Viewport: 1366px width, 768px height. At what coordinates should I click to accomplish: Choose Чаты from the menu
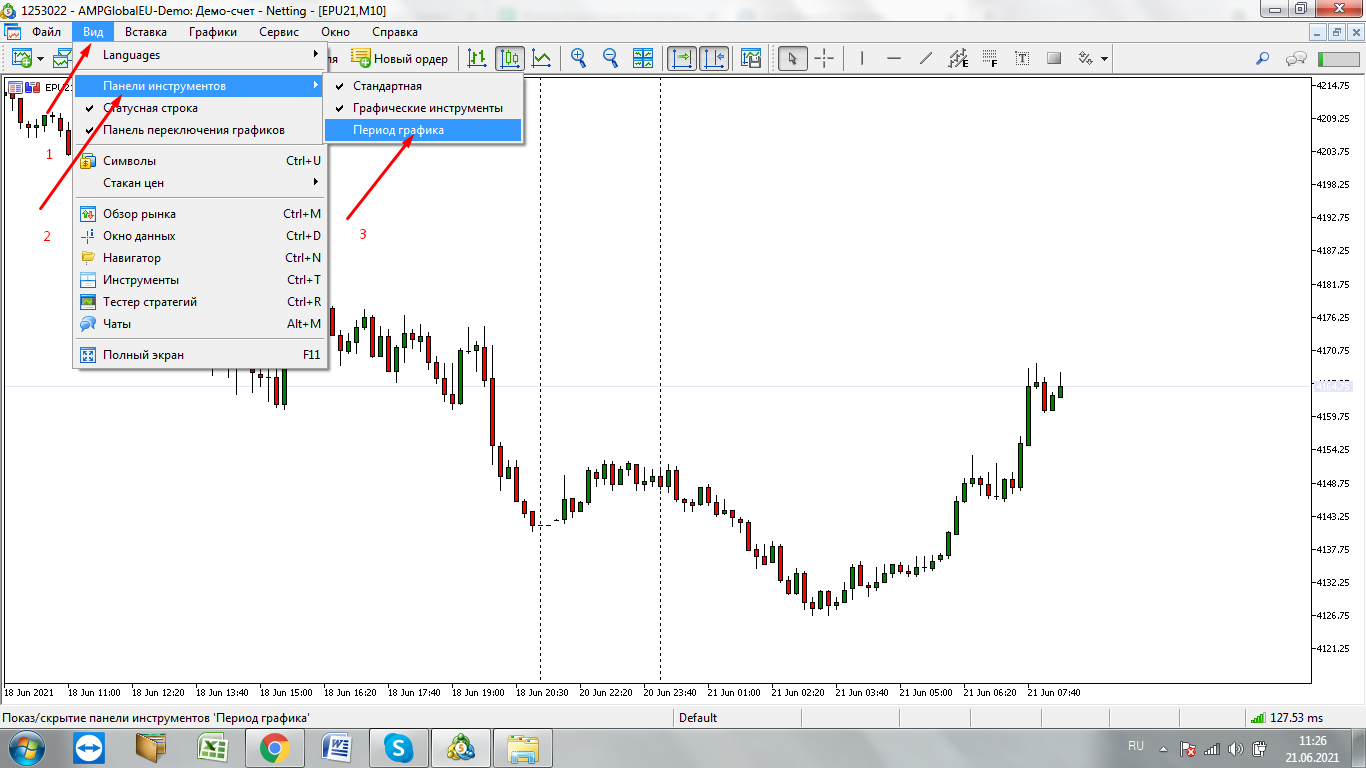coord(200,324)
